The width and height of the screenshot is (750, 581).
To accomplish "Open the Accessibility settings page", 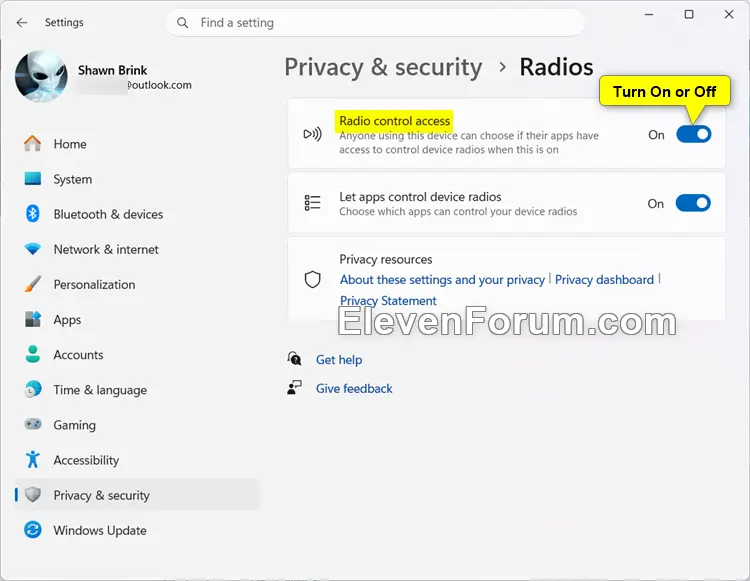I will [137, 460].
